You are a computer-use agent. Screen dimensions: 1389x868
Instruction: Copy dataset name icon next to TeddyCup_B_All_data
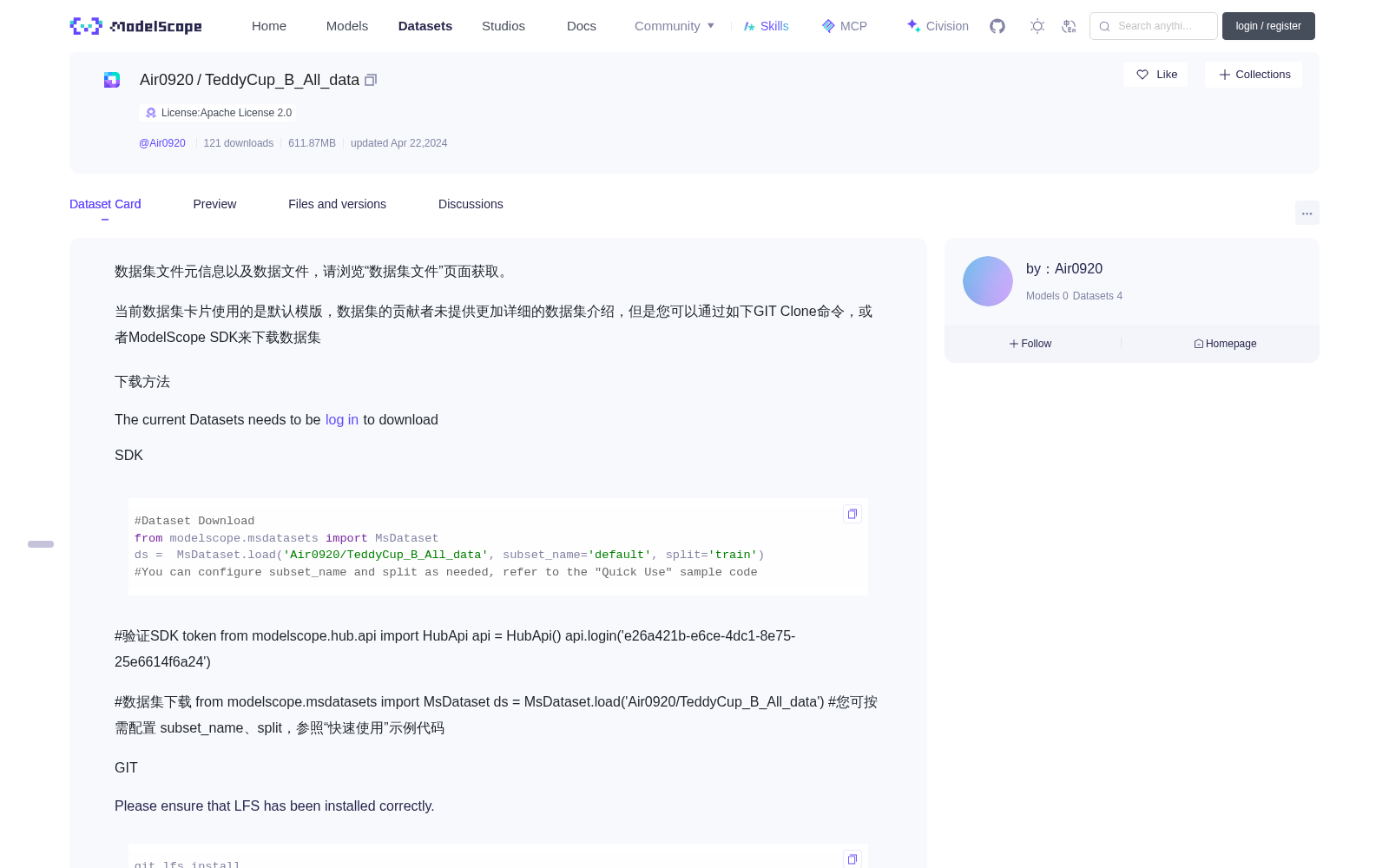tap(371, 80)
